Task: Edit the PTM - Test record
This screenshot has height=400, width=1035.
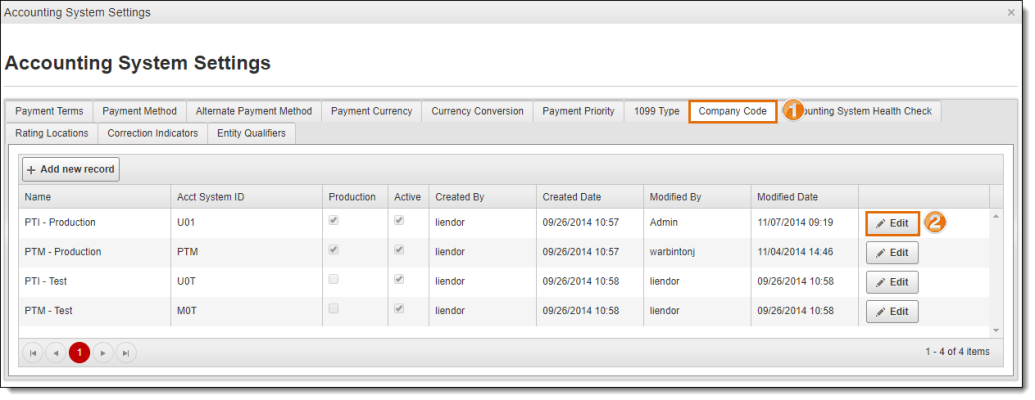Action: coord(892,311)
